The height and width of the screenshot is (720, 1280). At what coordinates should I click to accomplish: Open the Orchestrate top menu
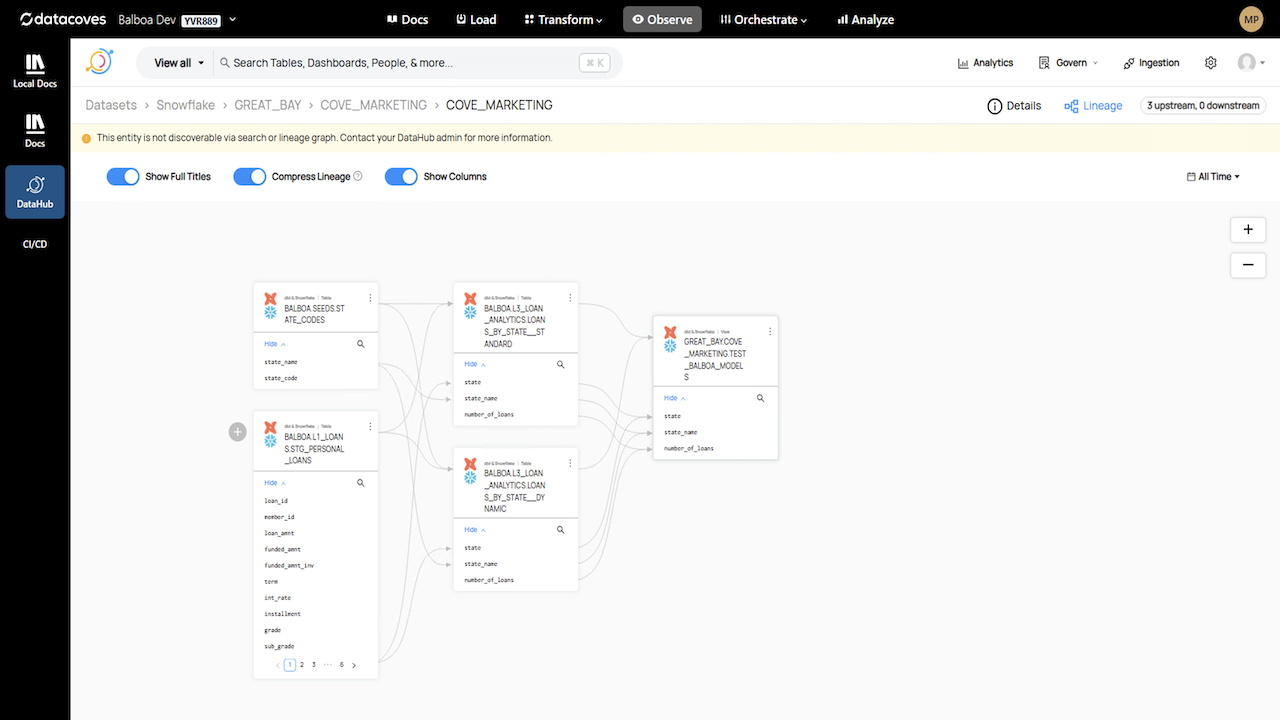[764, 19]
